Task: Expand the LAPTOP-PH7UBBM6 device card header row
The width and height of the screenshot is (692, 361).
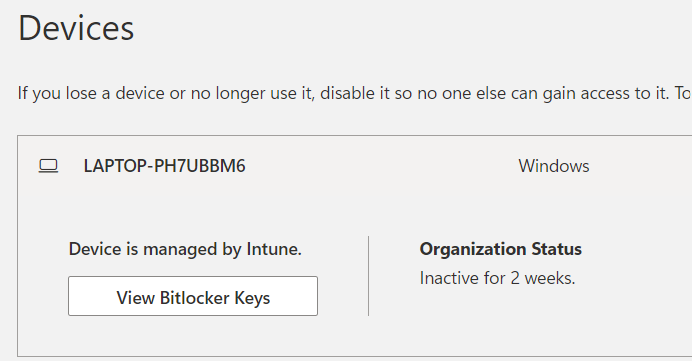Action: click(355, 166)
